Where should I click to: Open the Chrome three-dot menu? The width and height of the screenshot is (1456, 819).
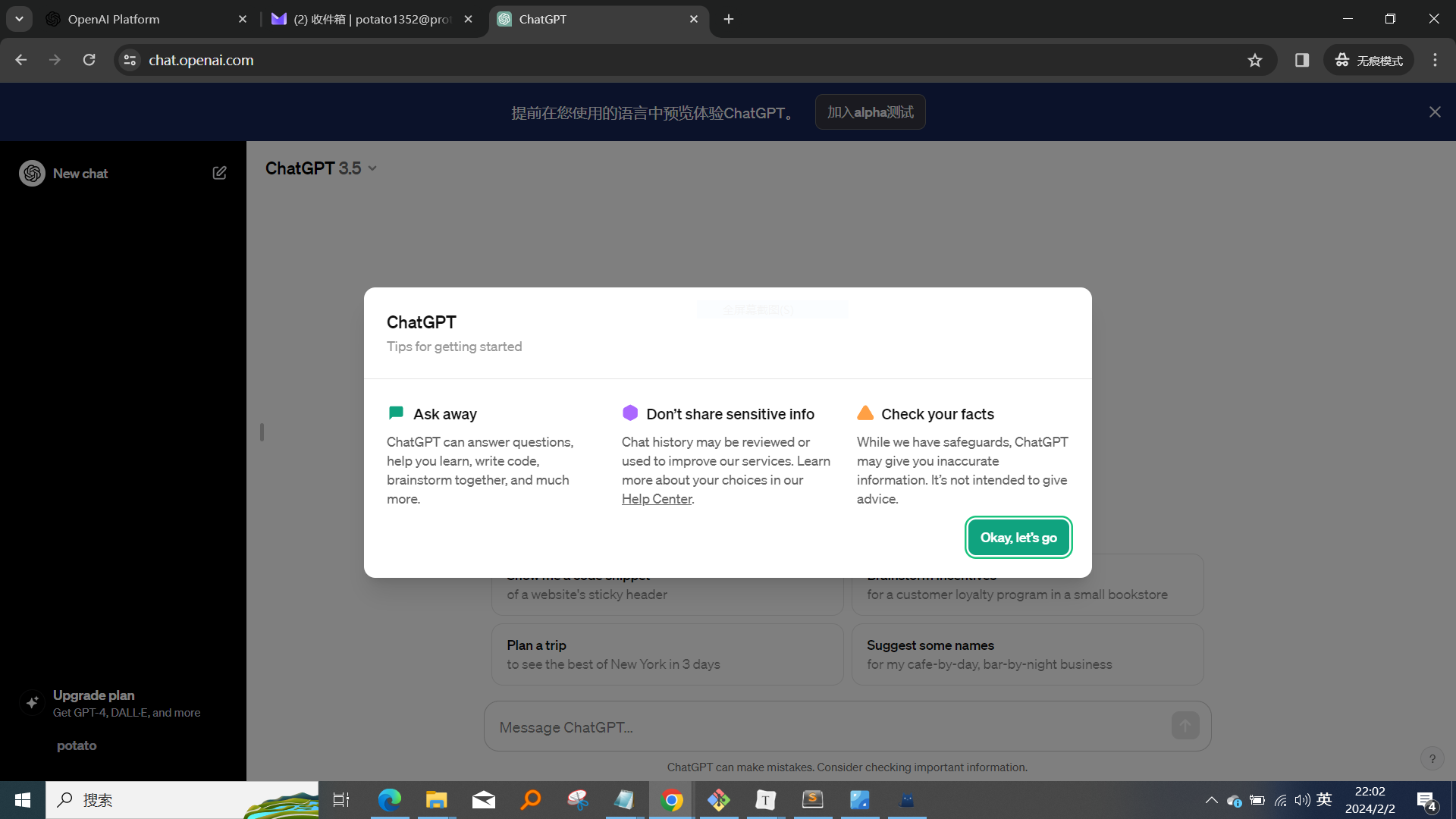pos(1435,60)
